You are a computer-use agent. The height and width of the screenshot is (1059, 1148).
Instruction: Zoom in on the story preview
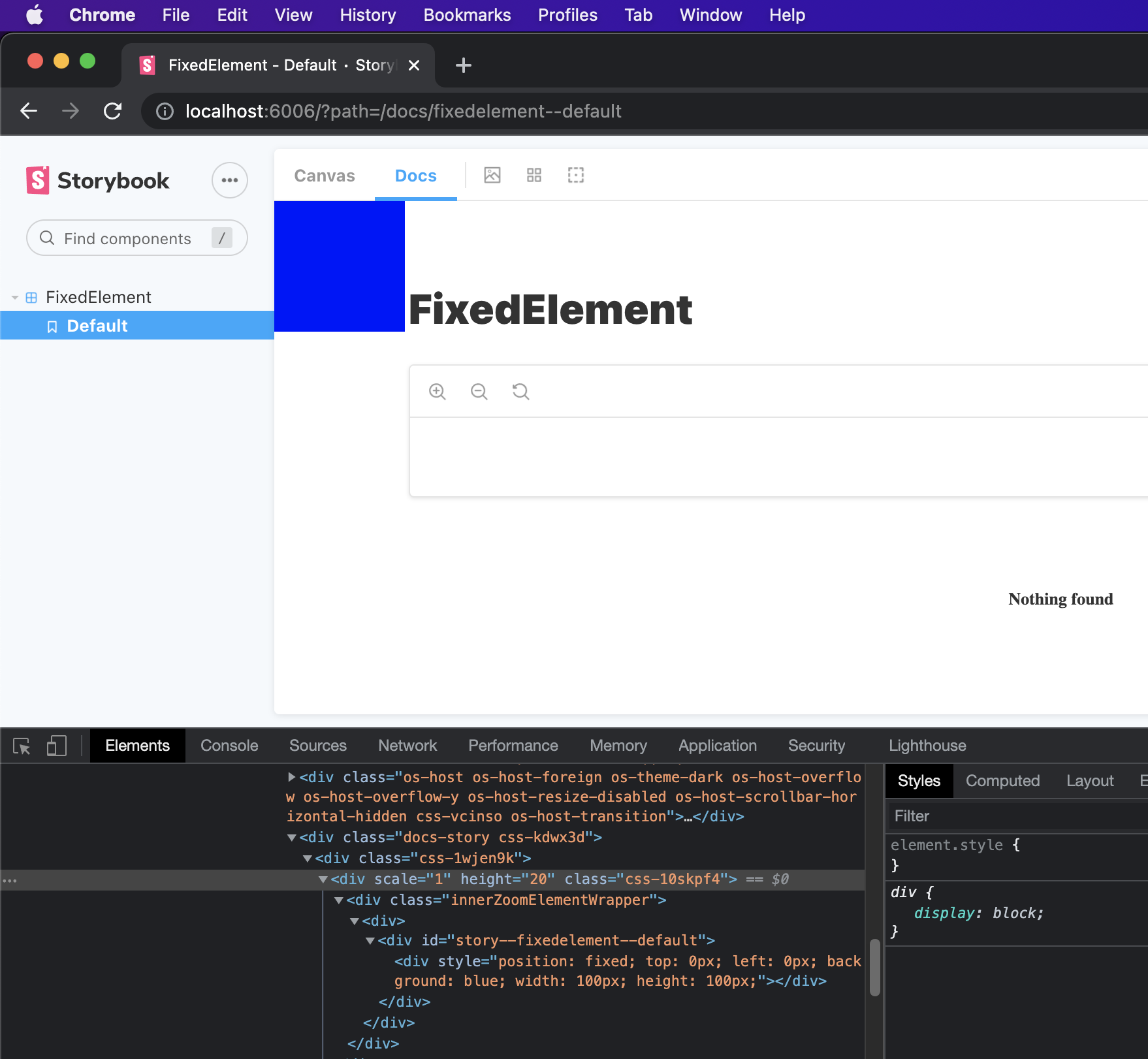coord(438,392)
